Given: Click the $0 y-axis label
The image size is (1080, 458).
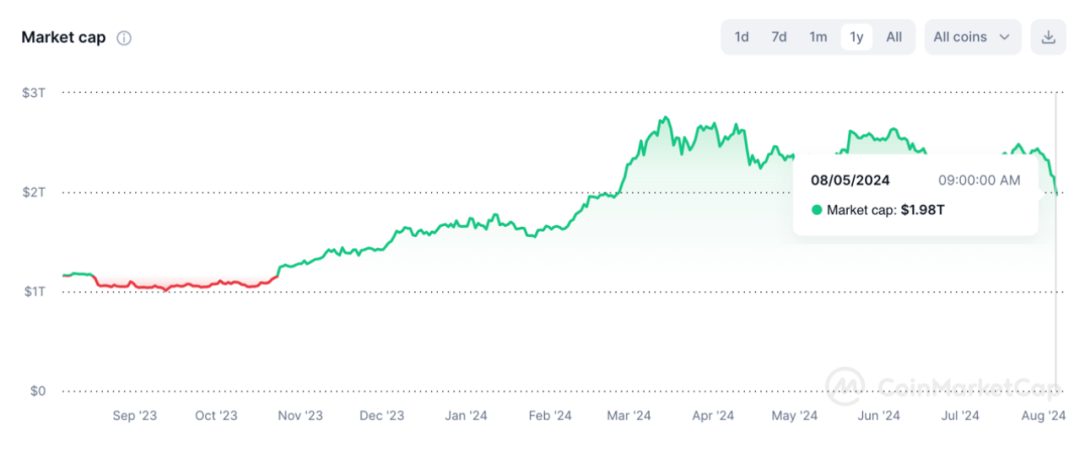Looking at the screenshot, I should click(x=37, y=391).
